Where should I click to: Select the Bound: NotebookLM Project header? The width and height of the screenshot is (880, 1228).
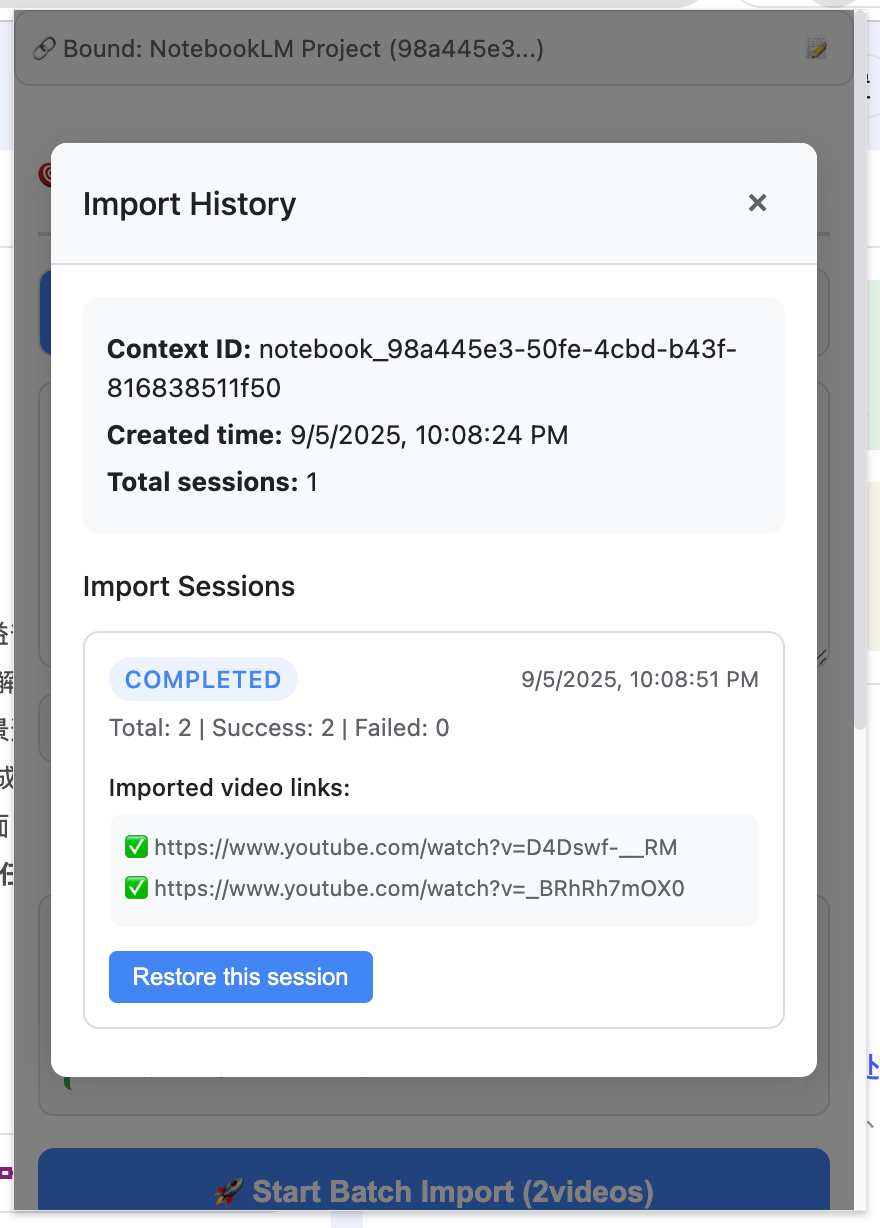click(300, 47)
